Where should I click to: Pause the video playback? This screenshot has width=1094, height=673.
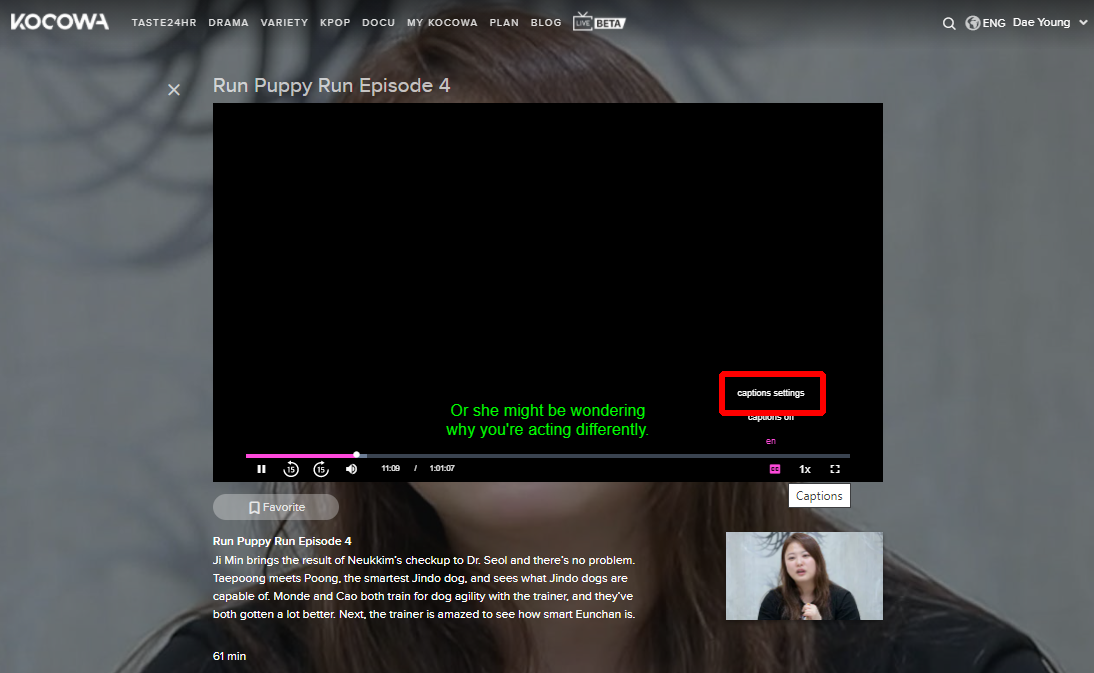pyautogui.click(x=261, y=469)
